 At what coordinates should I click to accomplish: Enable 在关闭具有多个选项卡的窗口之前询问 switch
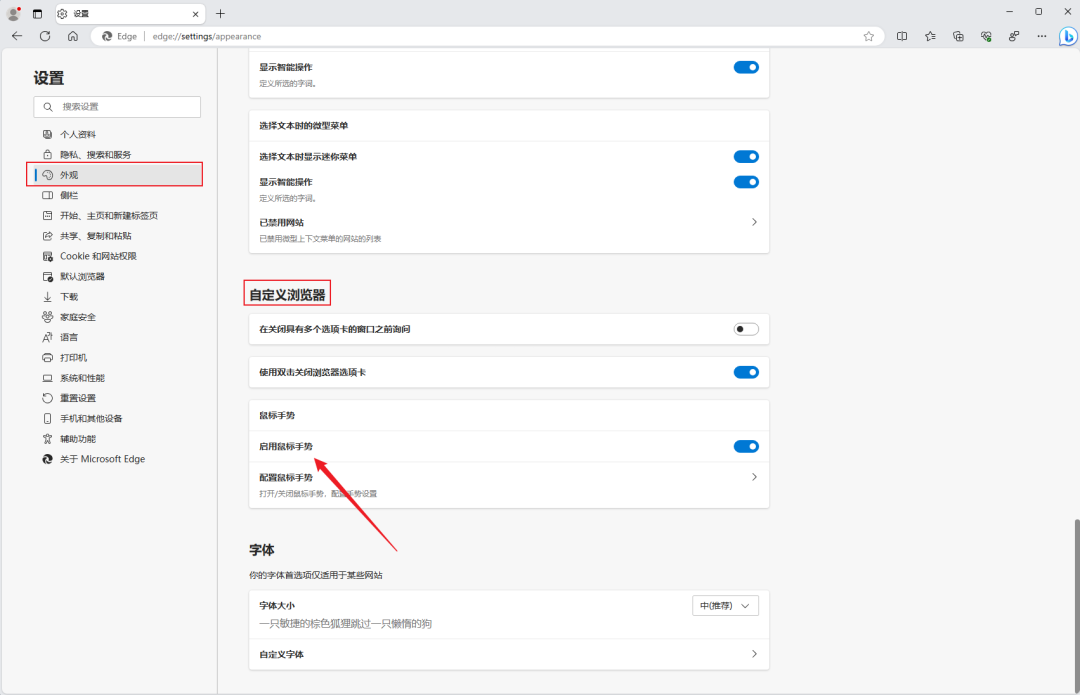(x=746, y=329)
